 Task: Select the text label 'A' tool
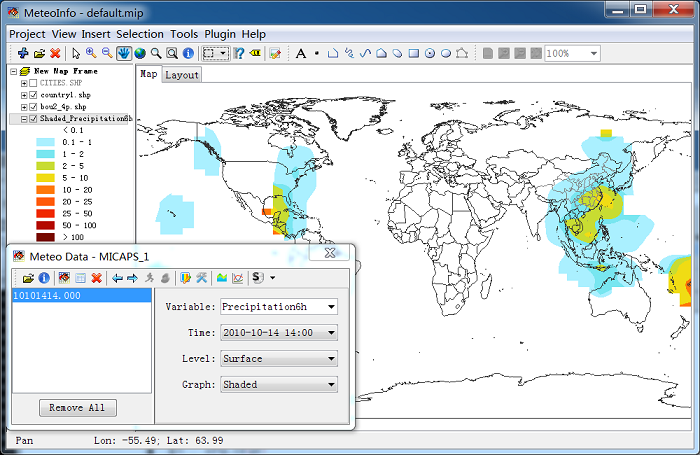pos(301,54)
